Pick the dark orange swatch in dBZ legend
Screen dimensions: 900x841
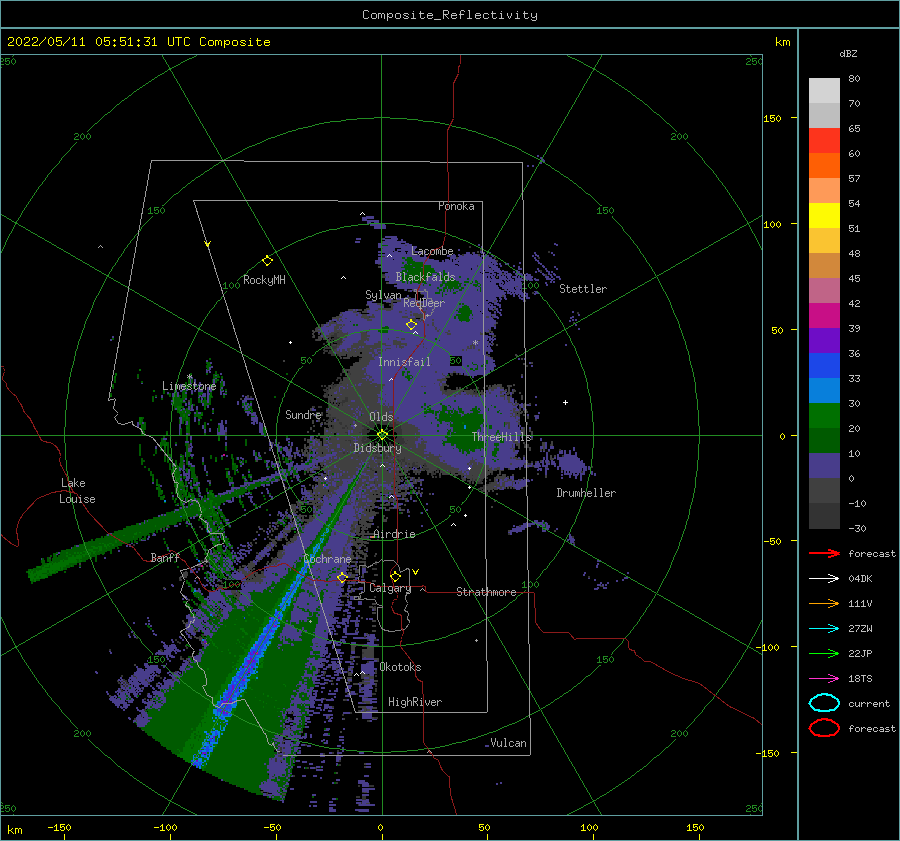(x=824, y=165)
